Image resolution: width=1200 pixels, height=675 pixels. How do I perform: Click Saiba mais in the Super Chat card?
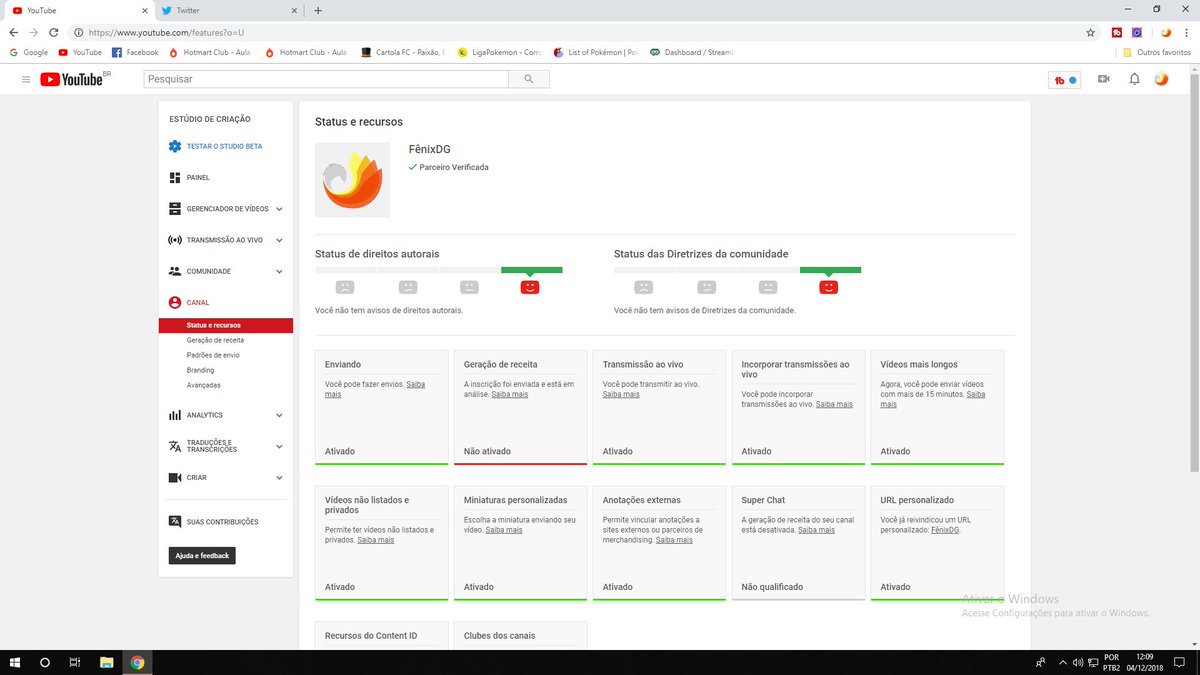point(816,530)
